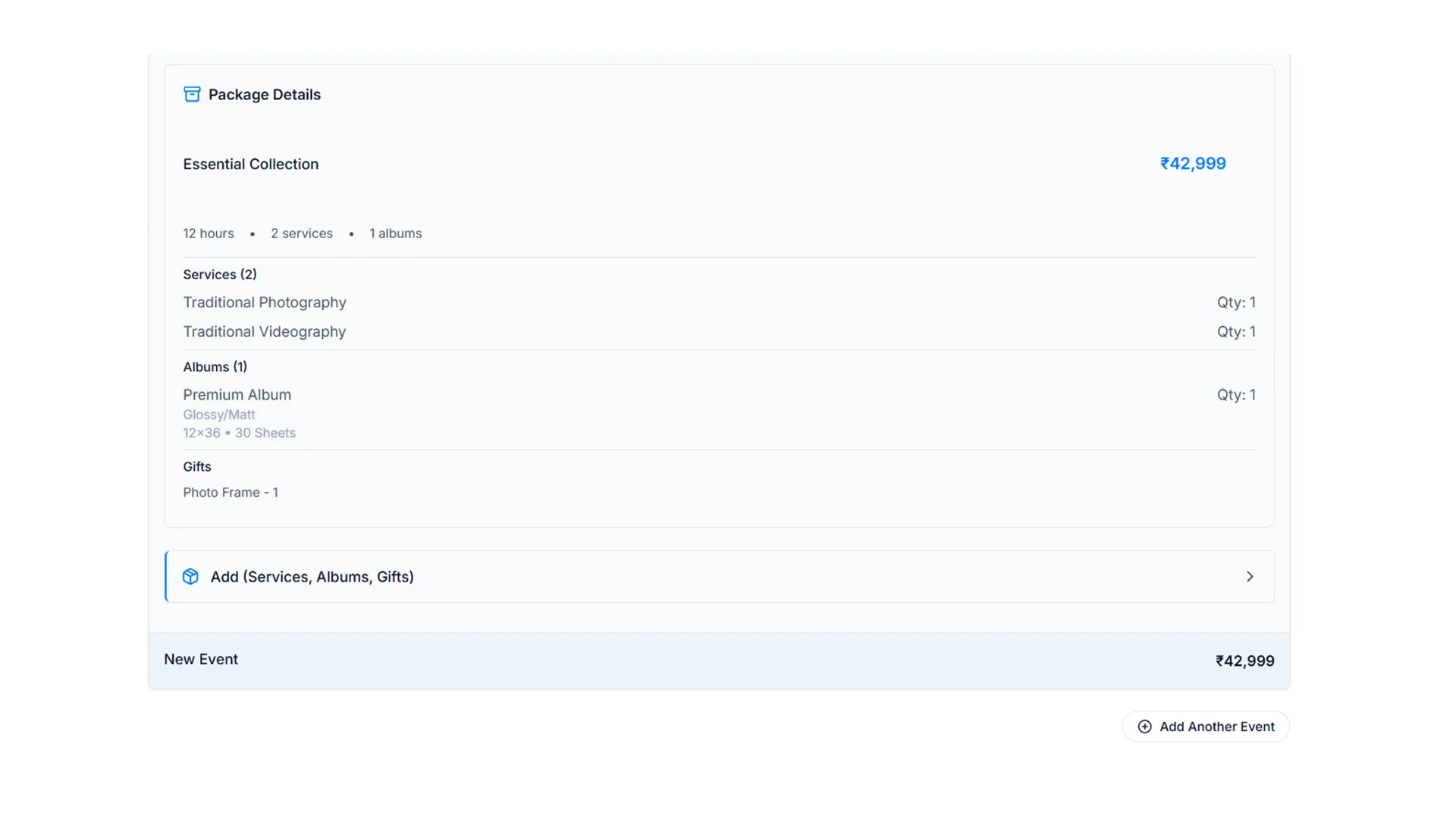Click the 12 hours duration text
Viewport: 1456px width, 819px height.
pos(209,234)
